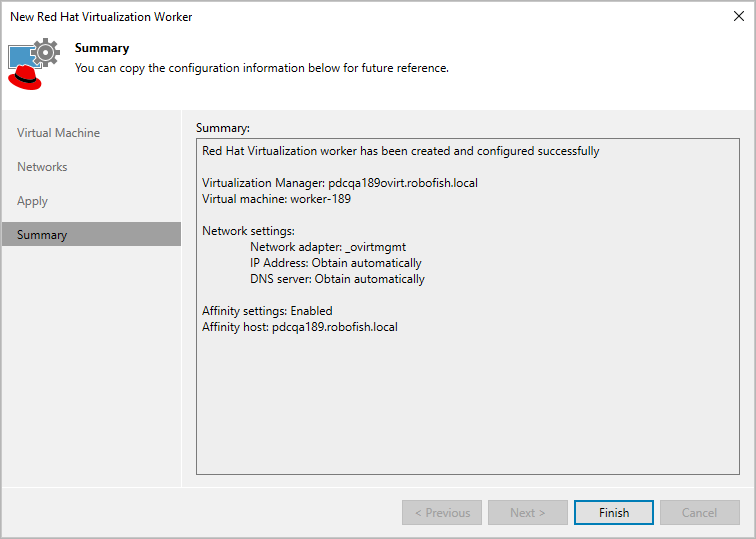Click the disabled Previous button

tap(442, 512)
